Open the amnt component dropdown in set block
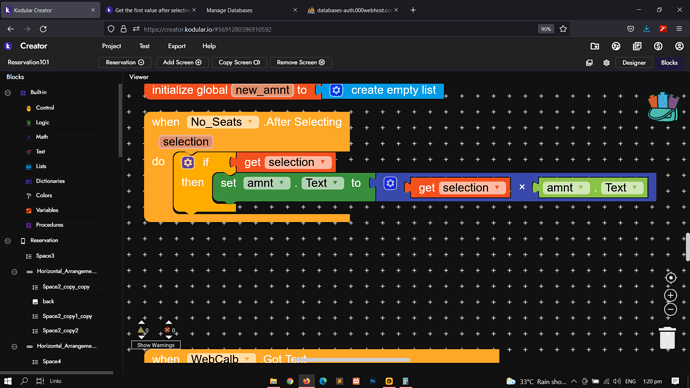 [x=267, y=183]
